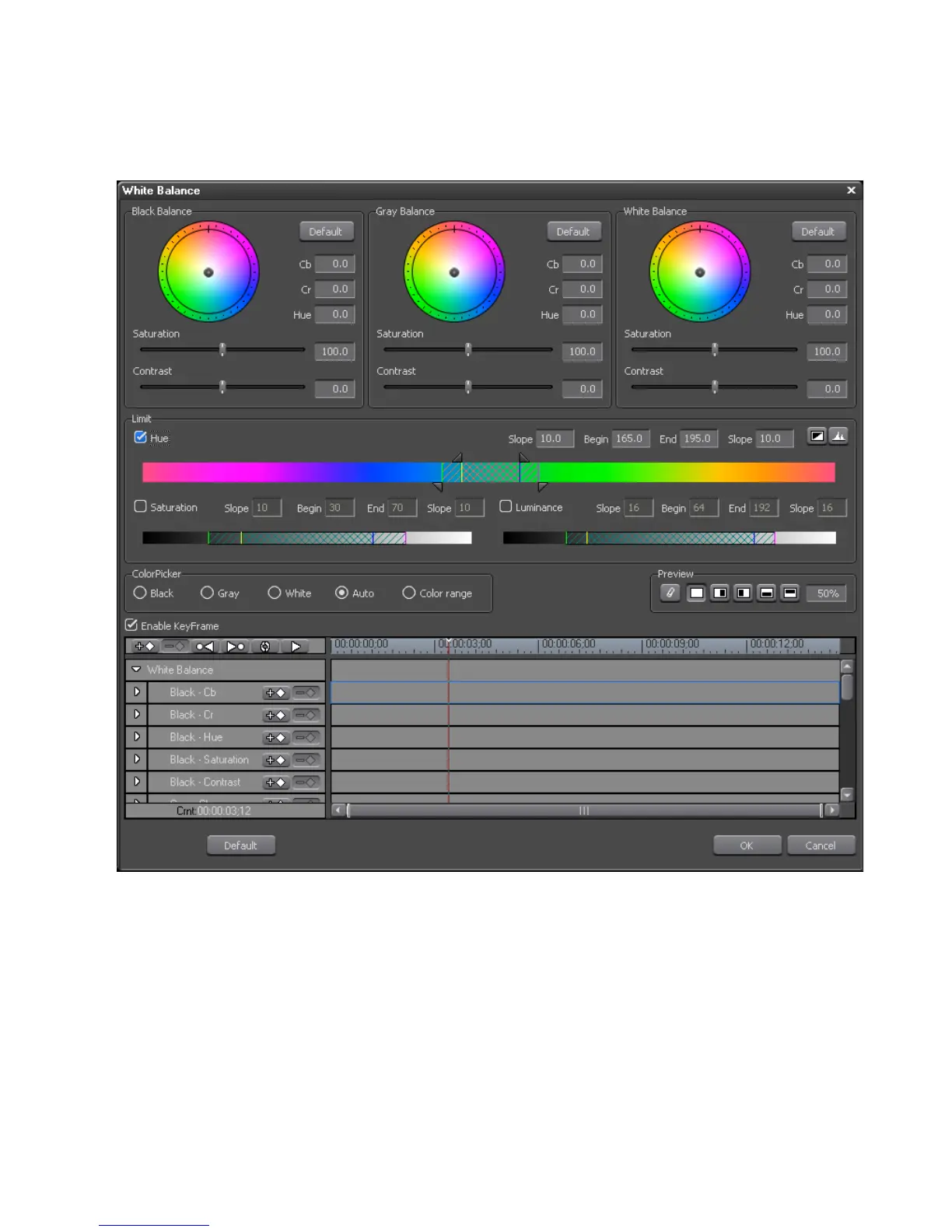Select the Color range picker option
The width and height of the screenshot is (952, 1232).
(409, 593)
